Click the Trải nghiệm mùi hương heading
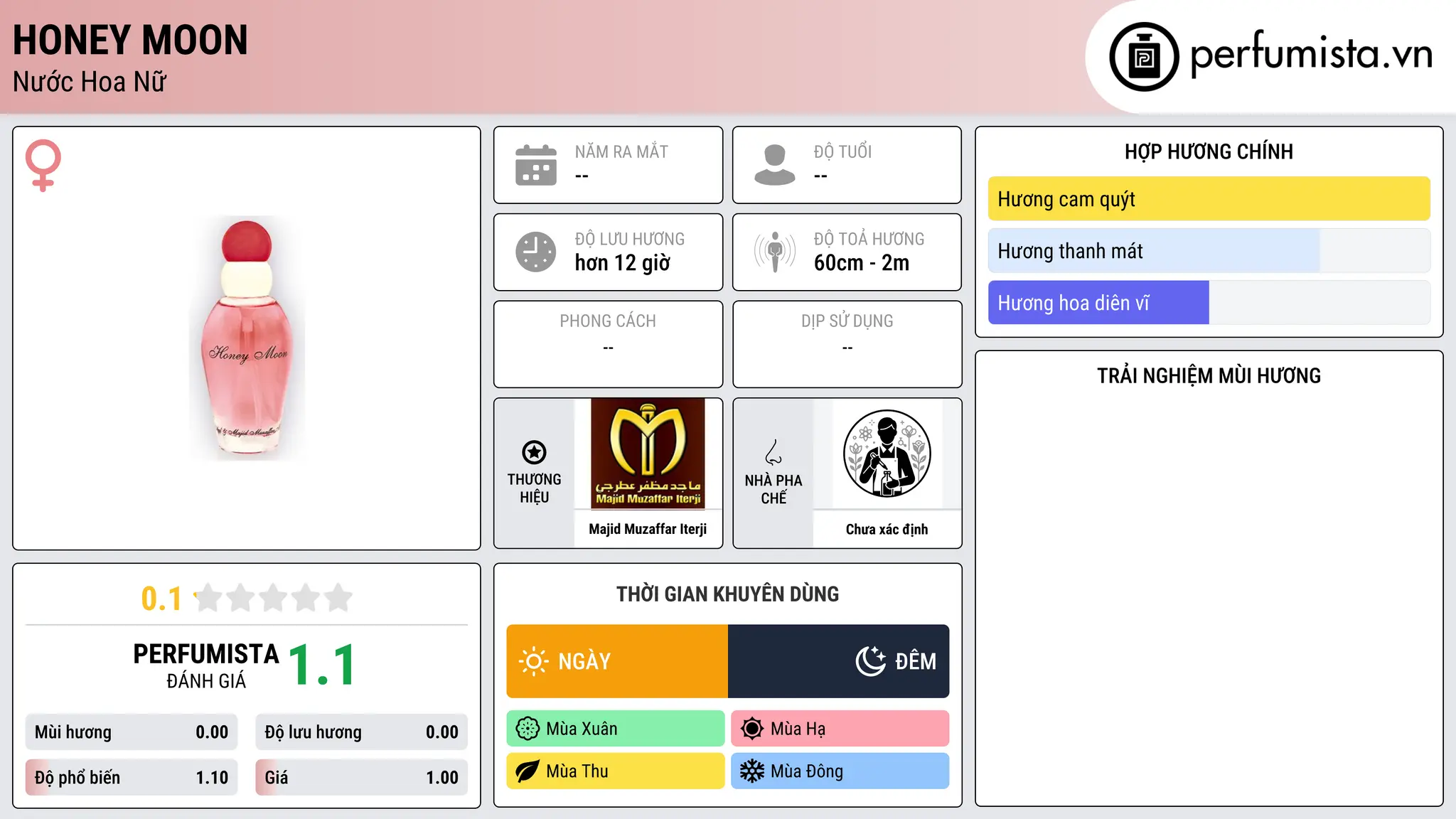The width and height of the screenshot is (1456, 819). click(x=1209, y=375)
